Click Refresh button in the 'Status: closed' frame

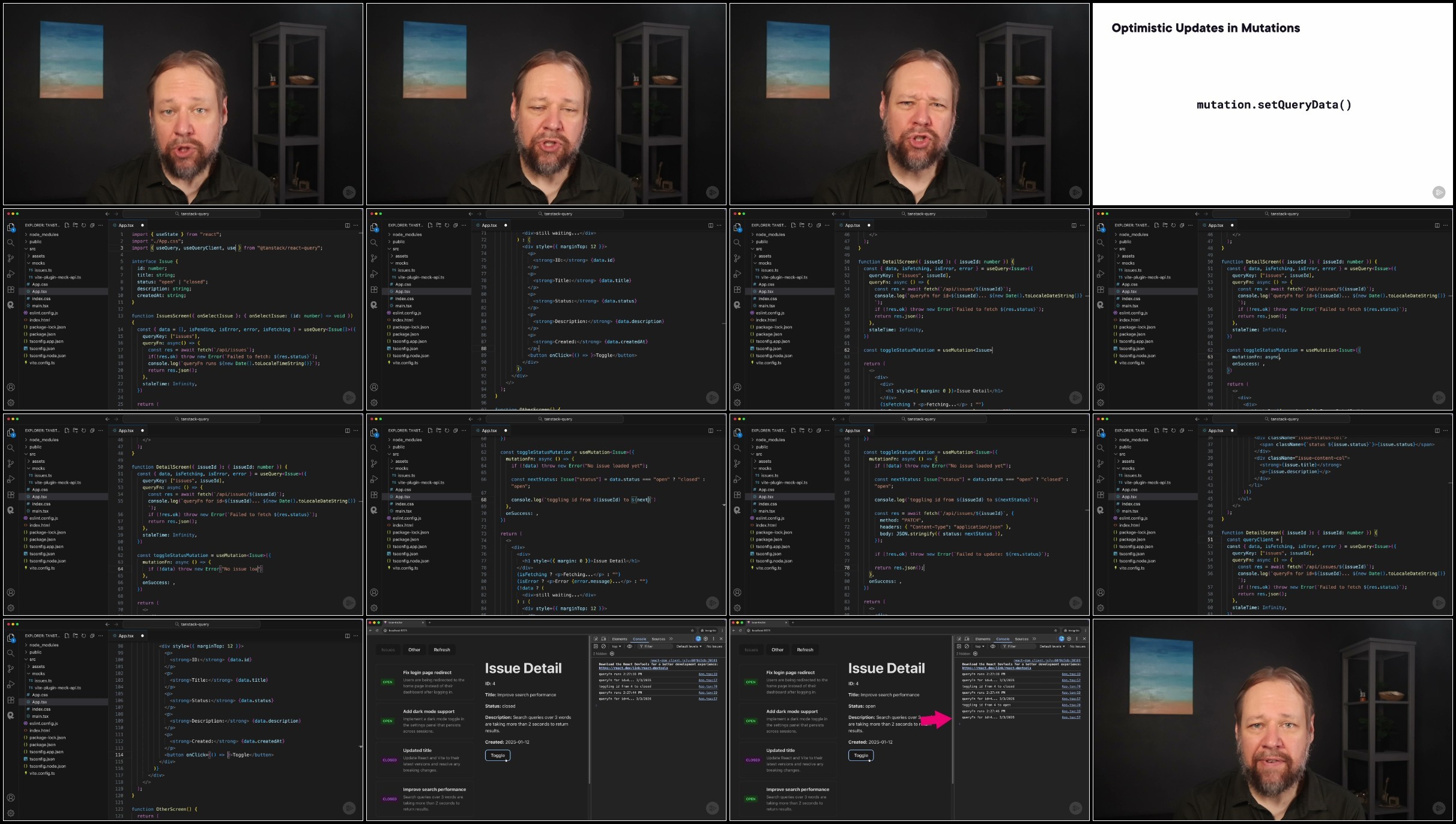[442, 650]
